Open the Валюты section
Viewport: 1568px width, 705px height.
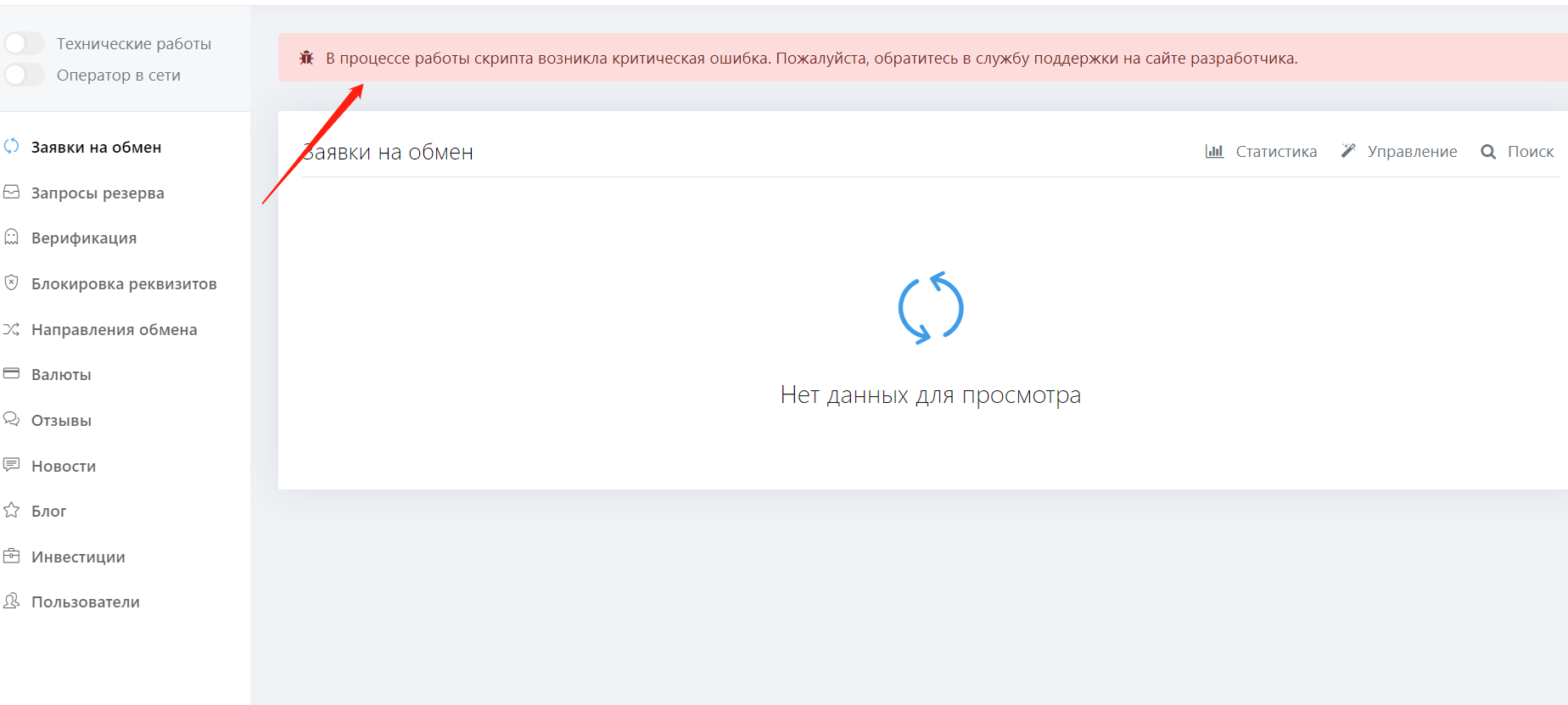61,374
